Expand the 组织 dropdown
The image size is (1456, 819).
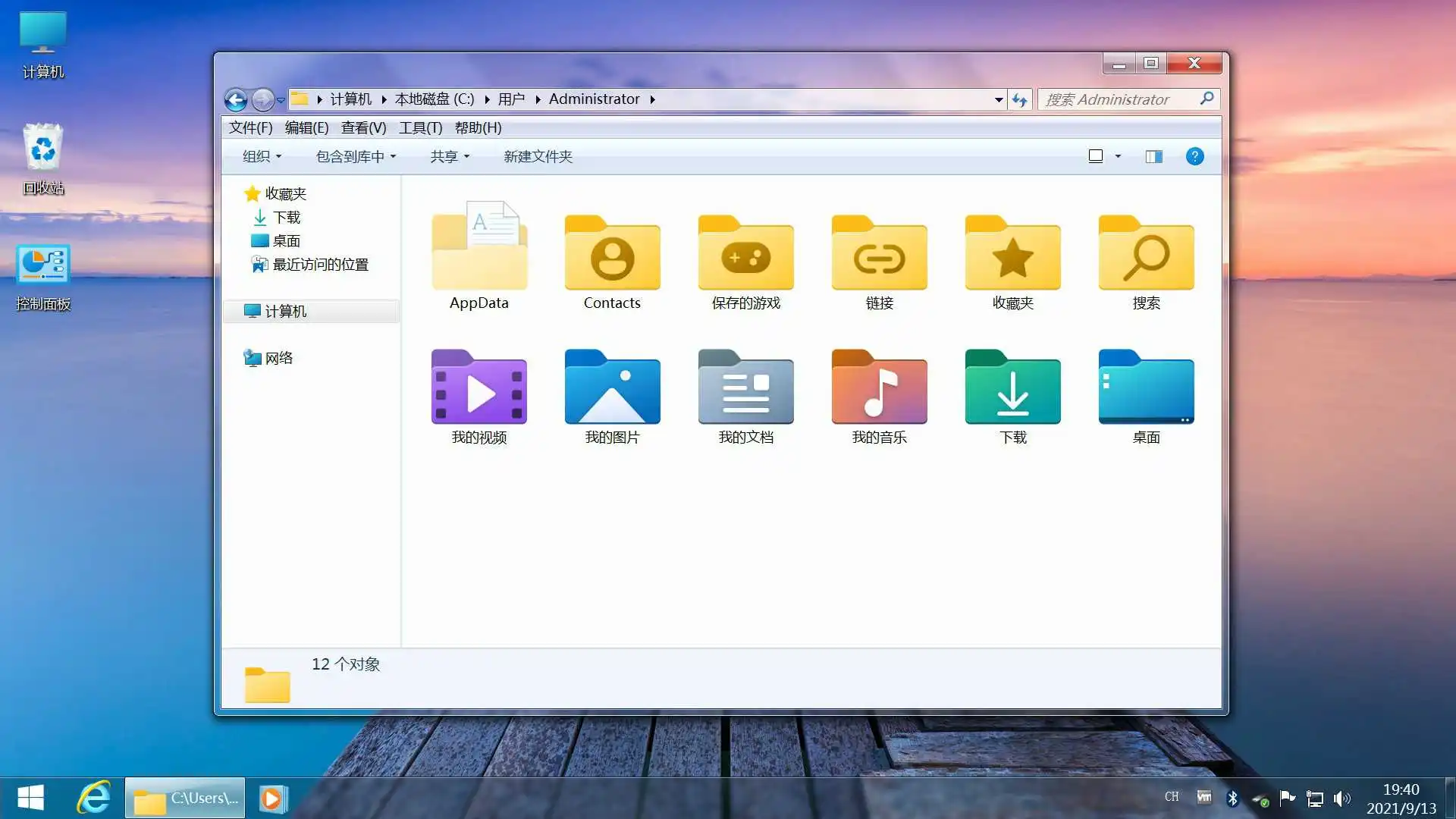pyautogui.click(x=260, y=156)
